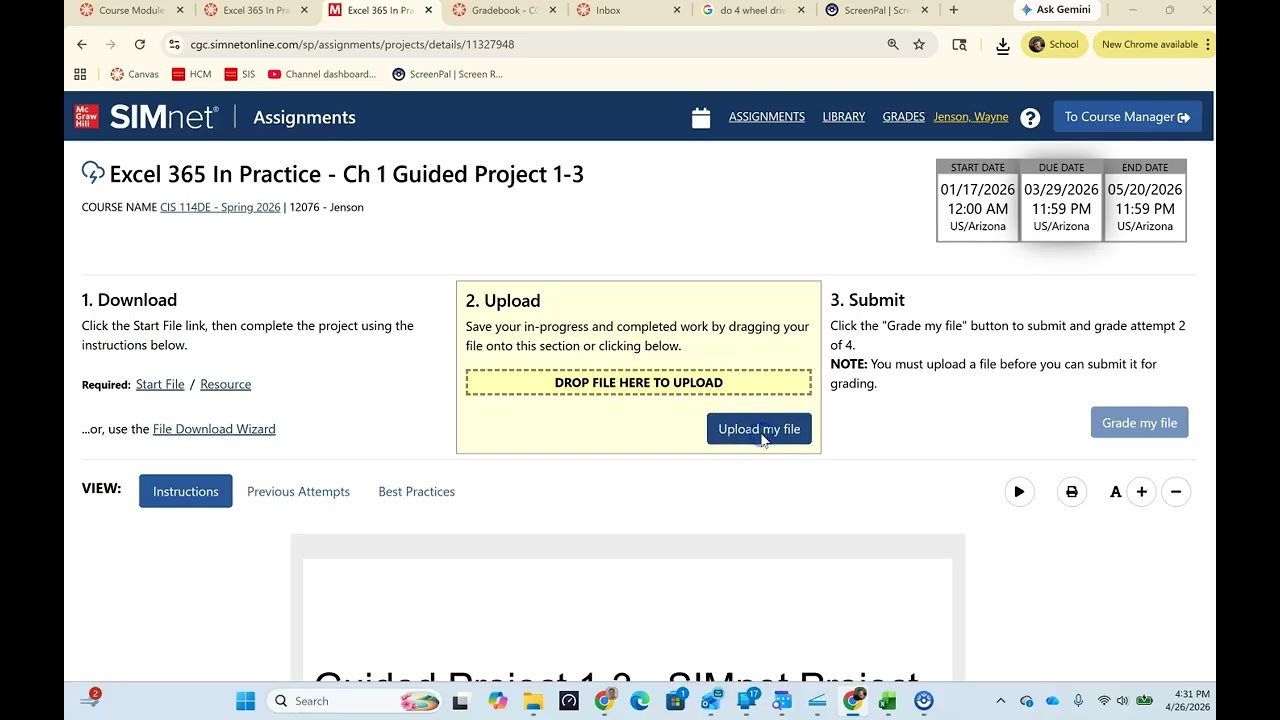Image resolution: width=1280 pixels, height=720 pixels.
Task: Open the HCM bookmark
Action: point(192,74)
